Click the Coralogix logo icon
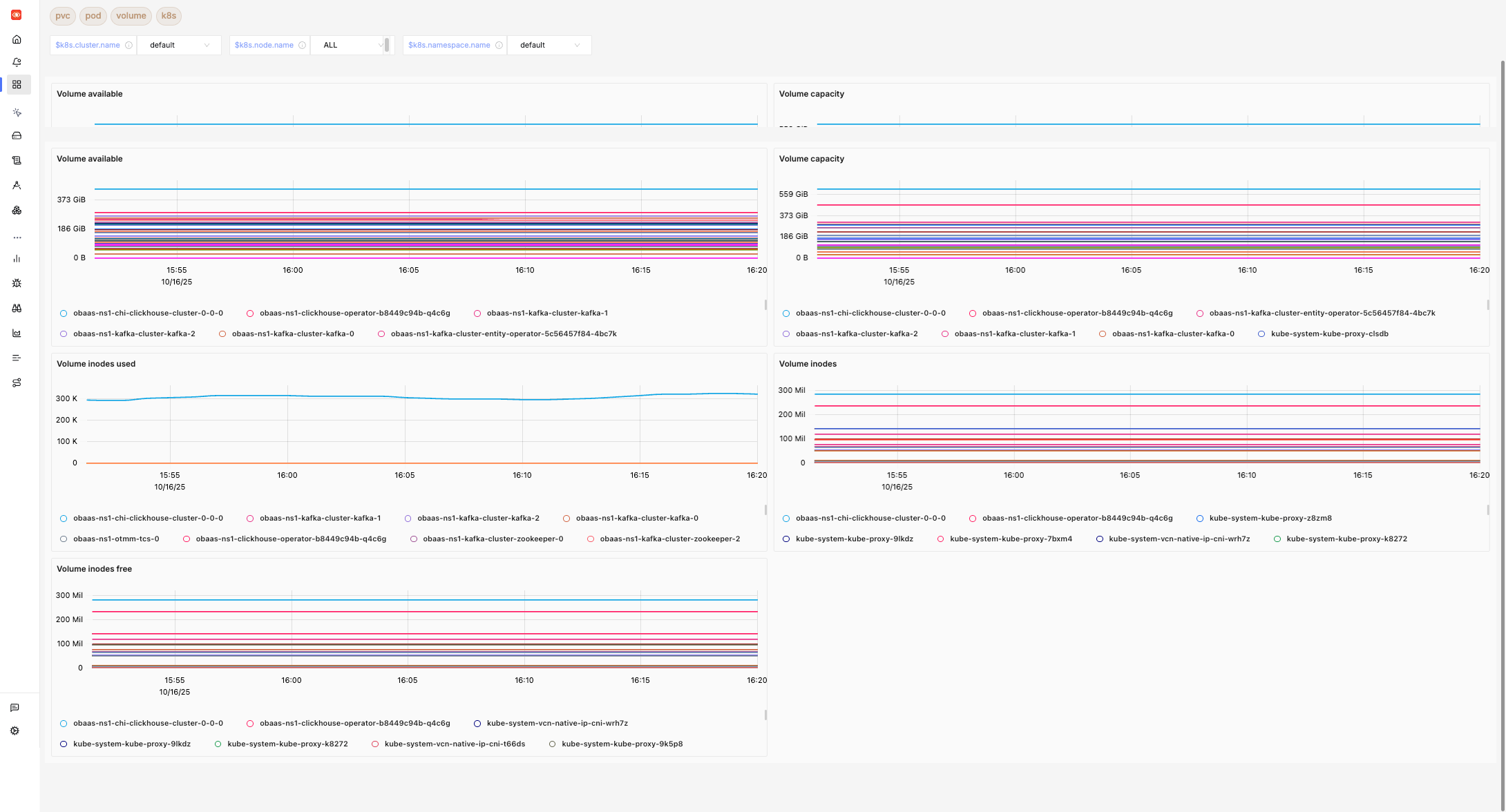The height and width of the screenshot is (812, 1506). [x=17, y=15]
